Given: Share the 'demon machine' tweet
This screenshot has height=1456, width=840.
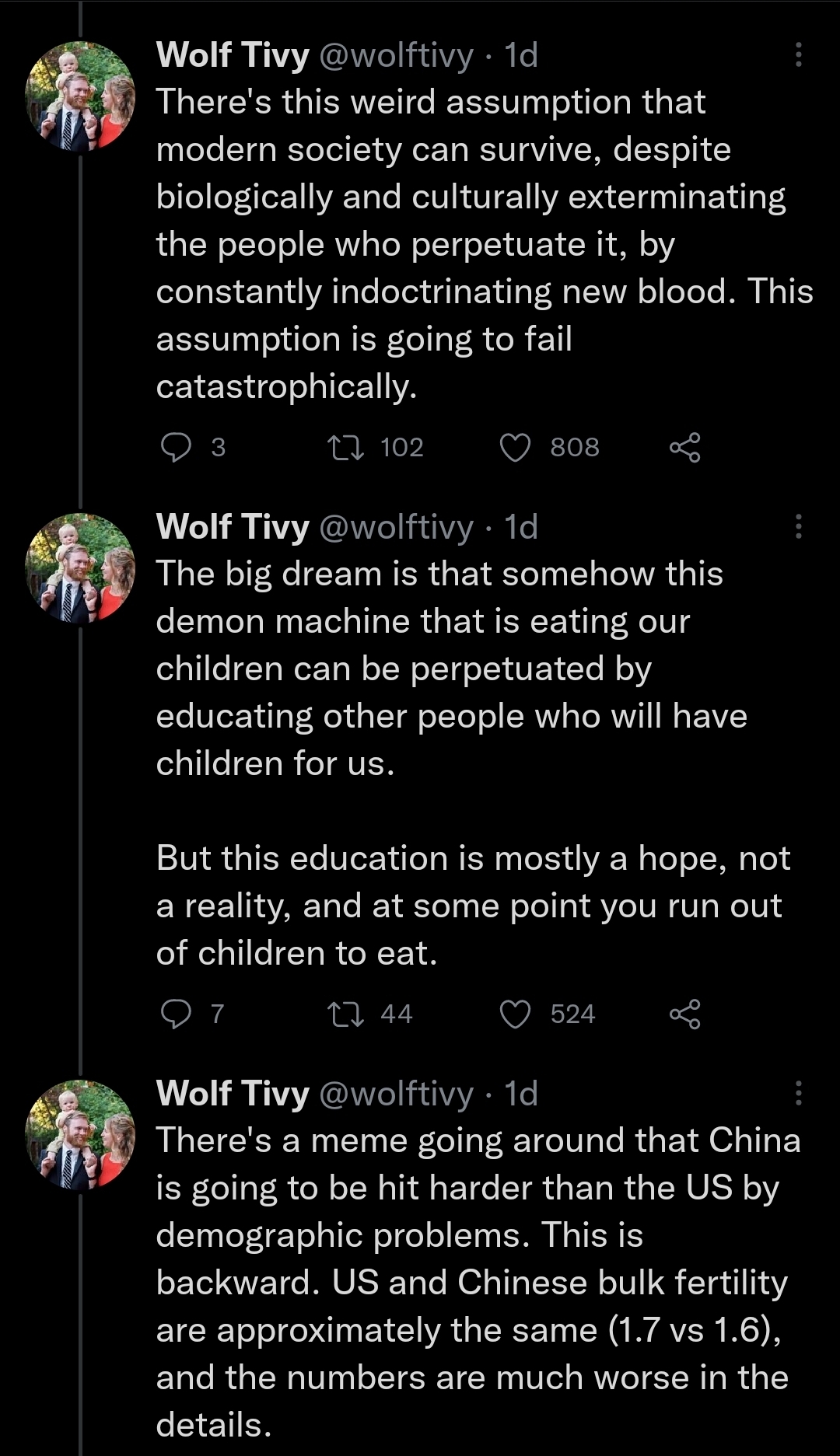Looking at the screenshot, I should point(684,1014).
